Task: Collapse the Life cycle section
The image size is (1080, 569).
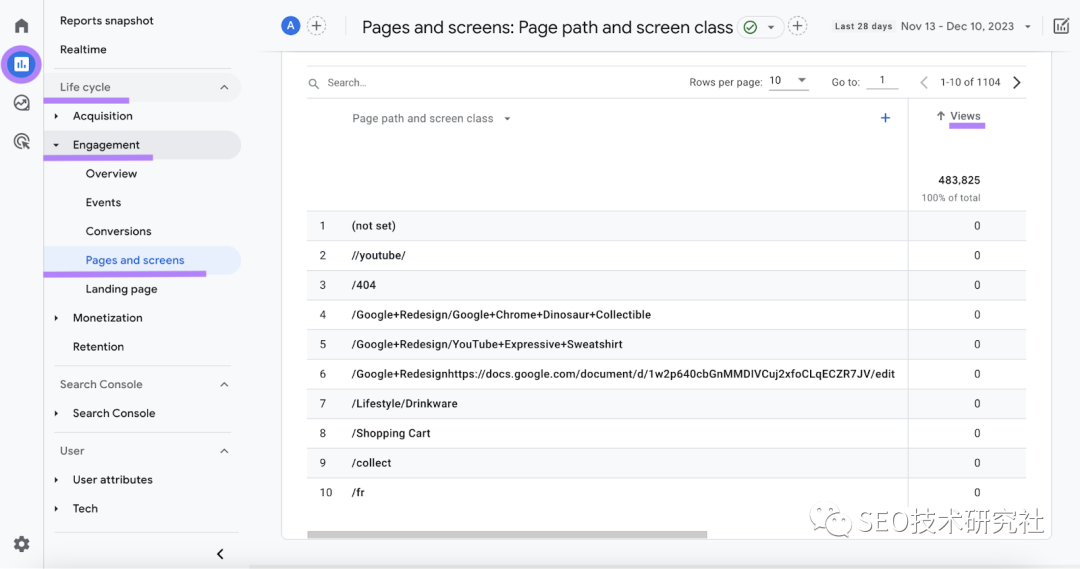Action: click(x=224, y=87)
